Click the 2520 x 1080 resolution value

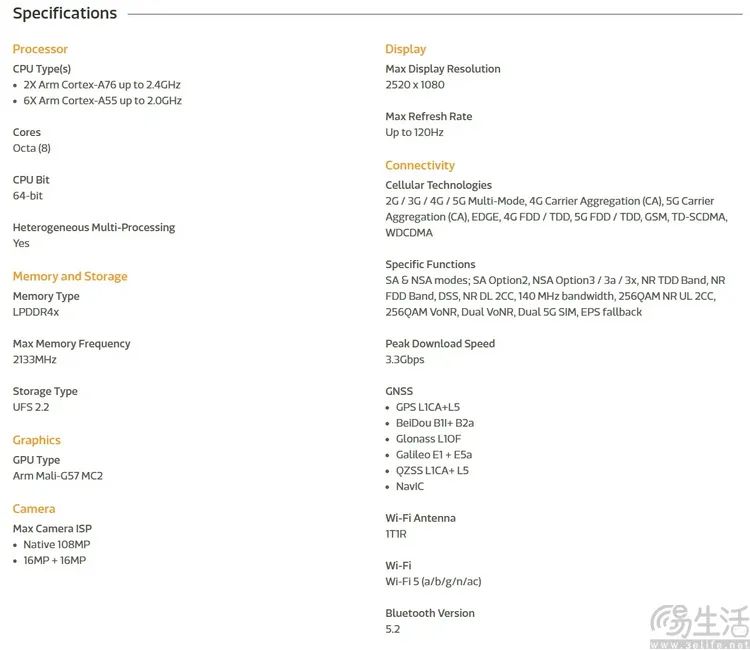[x=415, y=85]
